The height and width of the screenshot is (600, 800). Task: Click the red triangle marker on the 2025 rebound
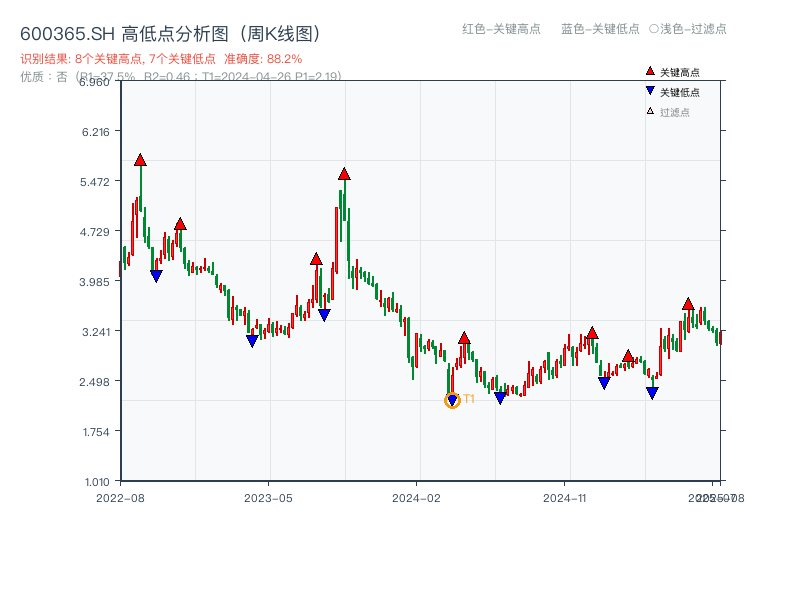(x=688, y=305)
